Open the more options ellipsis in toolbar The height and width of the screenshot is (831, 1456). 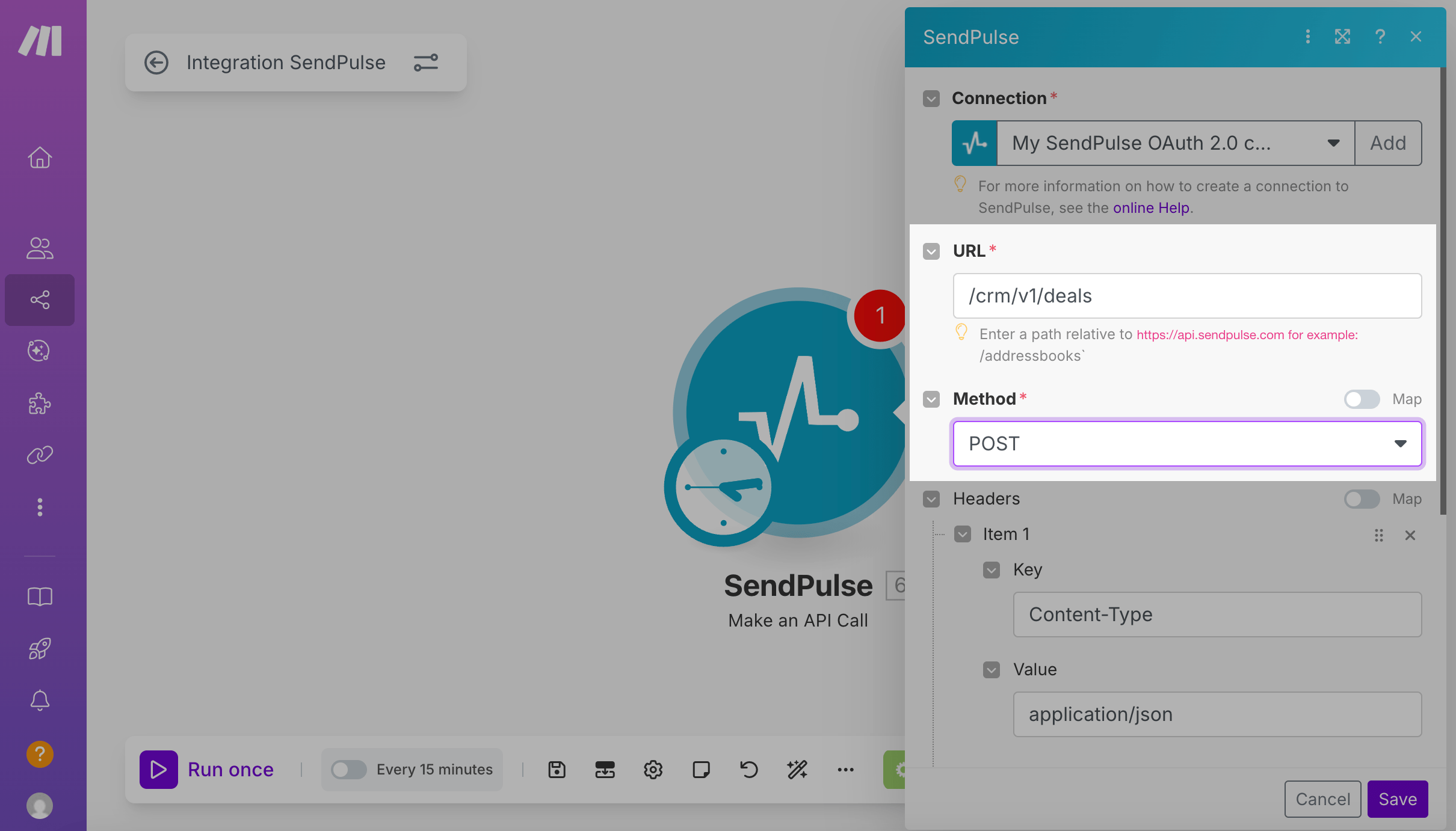[x=845, y=770]
